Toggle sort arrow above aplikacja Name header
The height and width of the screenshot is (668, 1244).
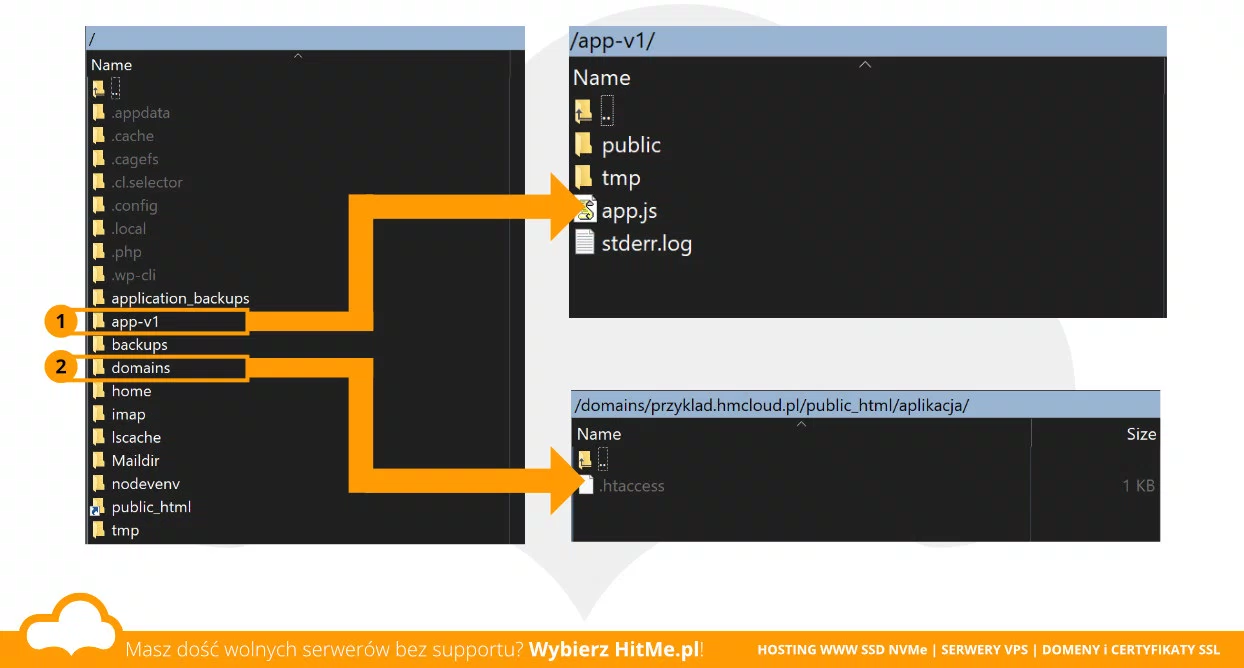tap(800, 424)
